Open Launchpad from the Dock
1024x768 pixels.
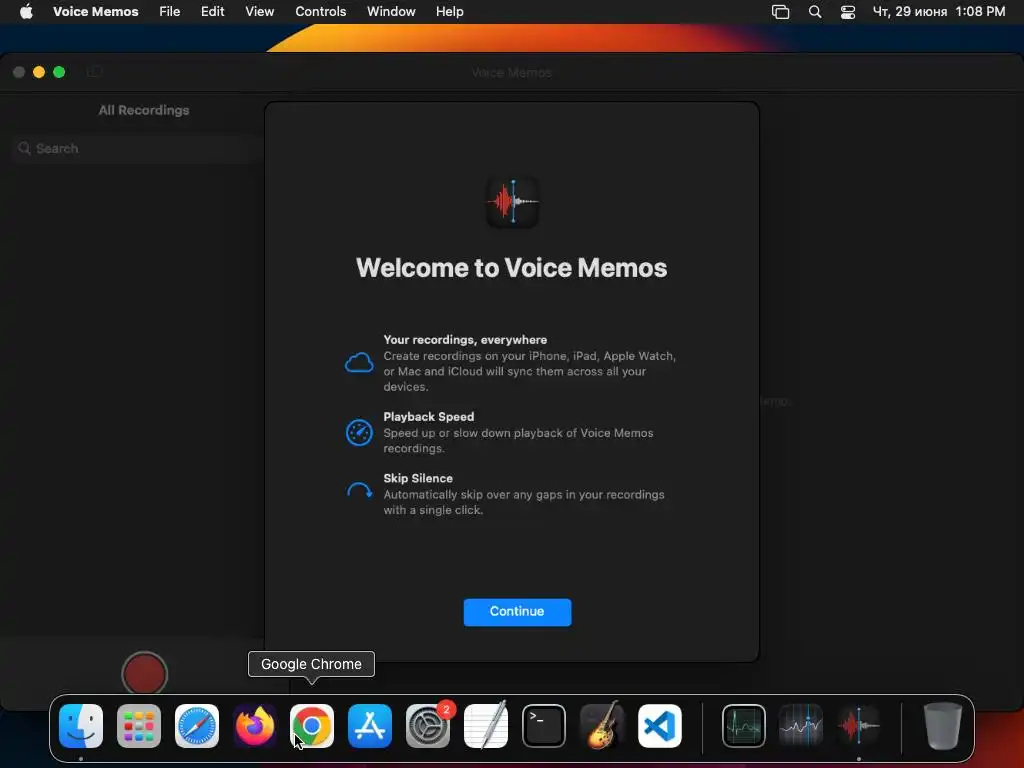(139, 726)
